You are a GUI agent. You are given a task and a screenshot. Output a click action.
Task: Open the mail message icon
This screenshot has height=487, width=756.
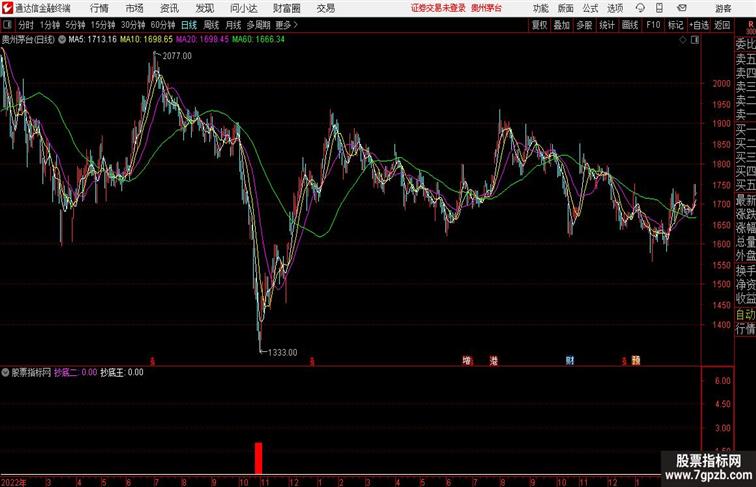(682, 8)
